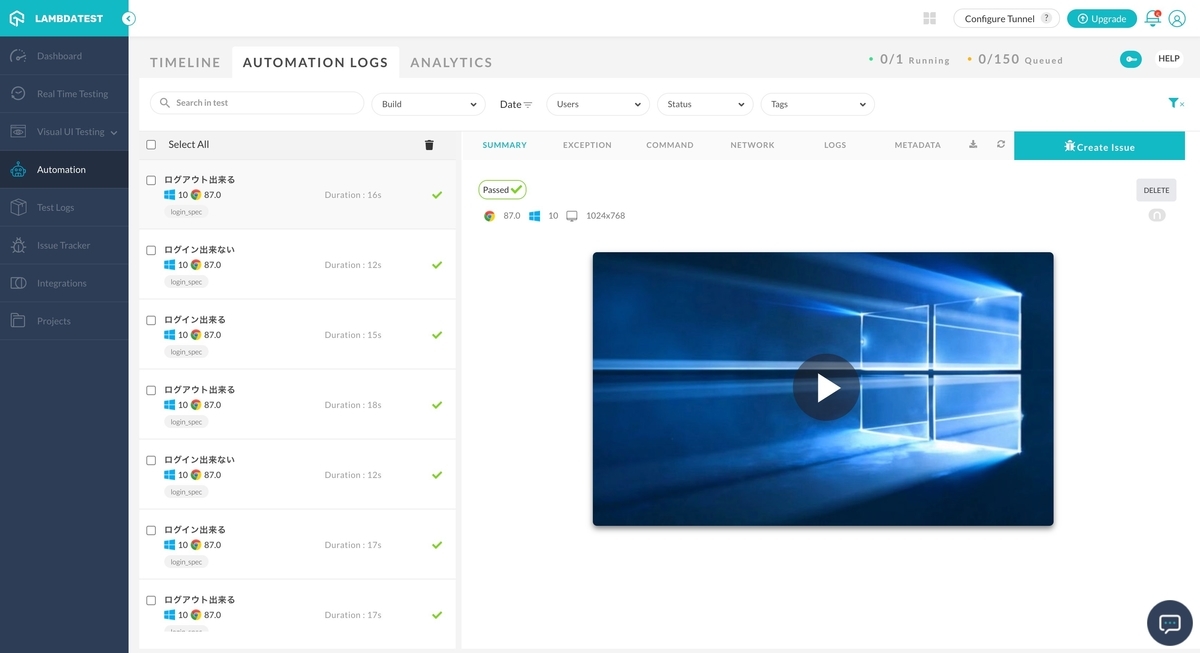Click the 0/150 Queued counter

click(x=1015, y=60)
